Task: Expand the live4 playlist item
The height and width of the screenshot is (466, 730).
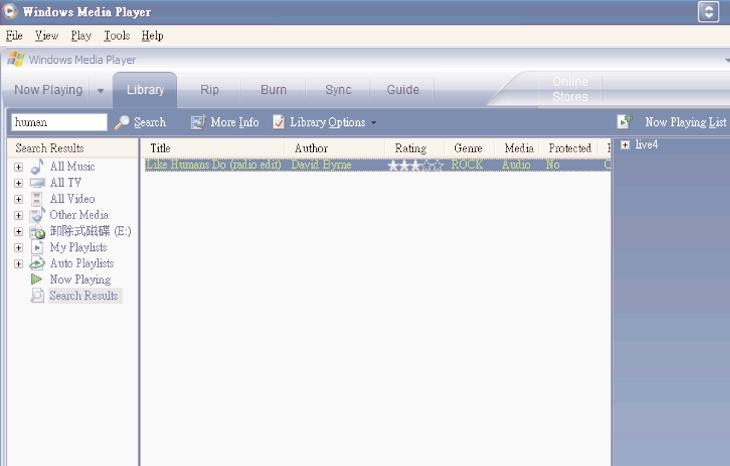Action: (x=625, y=145)
